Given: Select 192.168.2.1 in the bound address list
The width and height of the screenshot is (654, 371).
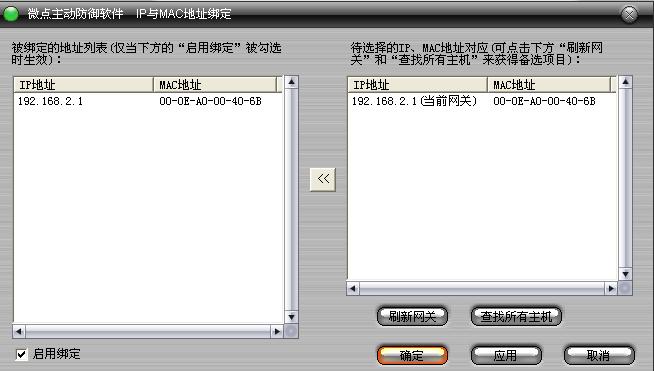Looking at the screenshot, I should pyautogui.click(x=50, y=101).
